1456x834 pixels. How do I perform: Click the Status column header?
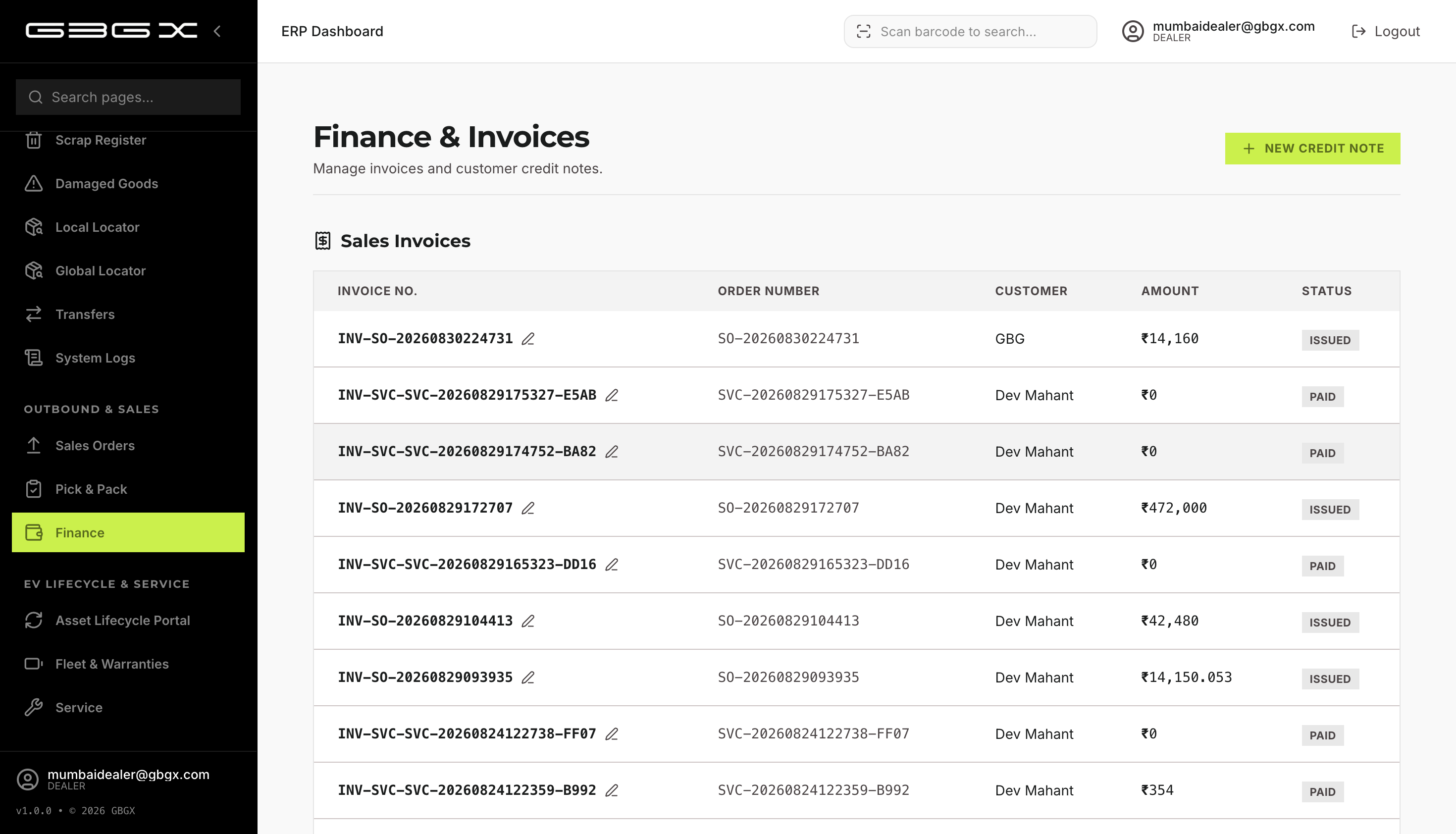(x=1327, y=291)
